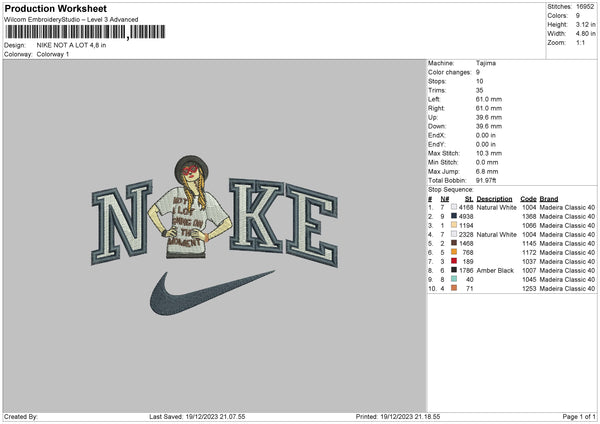Click the Natural White swatch with 2328 stitches
Image resolution: width=600 pixels, height=424 pixels.
(x=454, y=234)
